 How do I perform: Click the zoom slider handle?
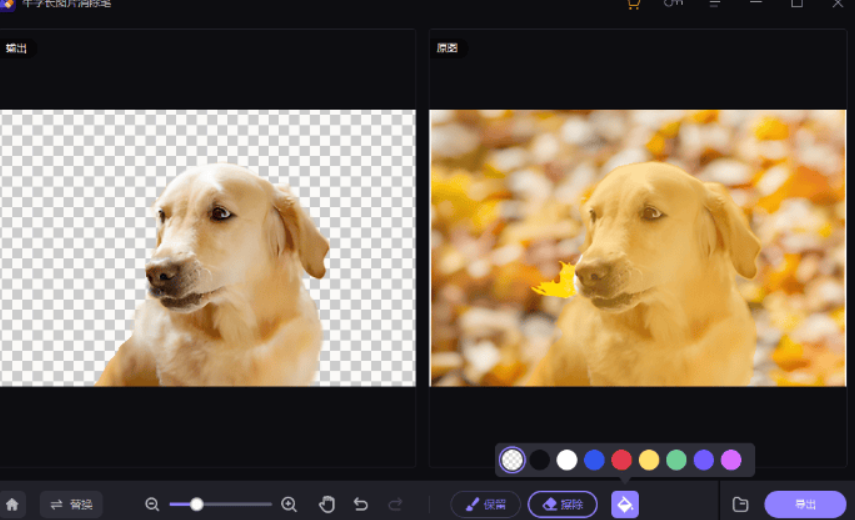(x=197, y=505)
